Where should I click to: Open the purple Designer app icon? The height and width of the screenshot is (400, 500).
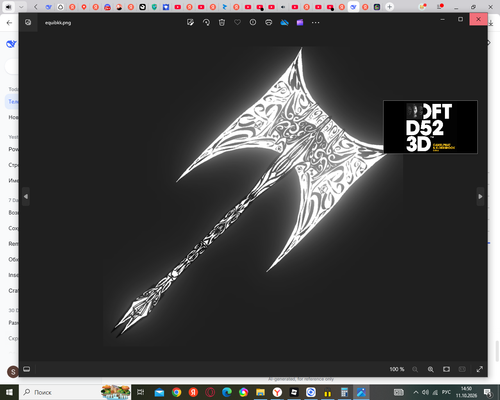[x=300, y=22]
